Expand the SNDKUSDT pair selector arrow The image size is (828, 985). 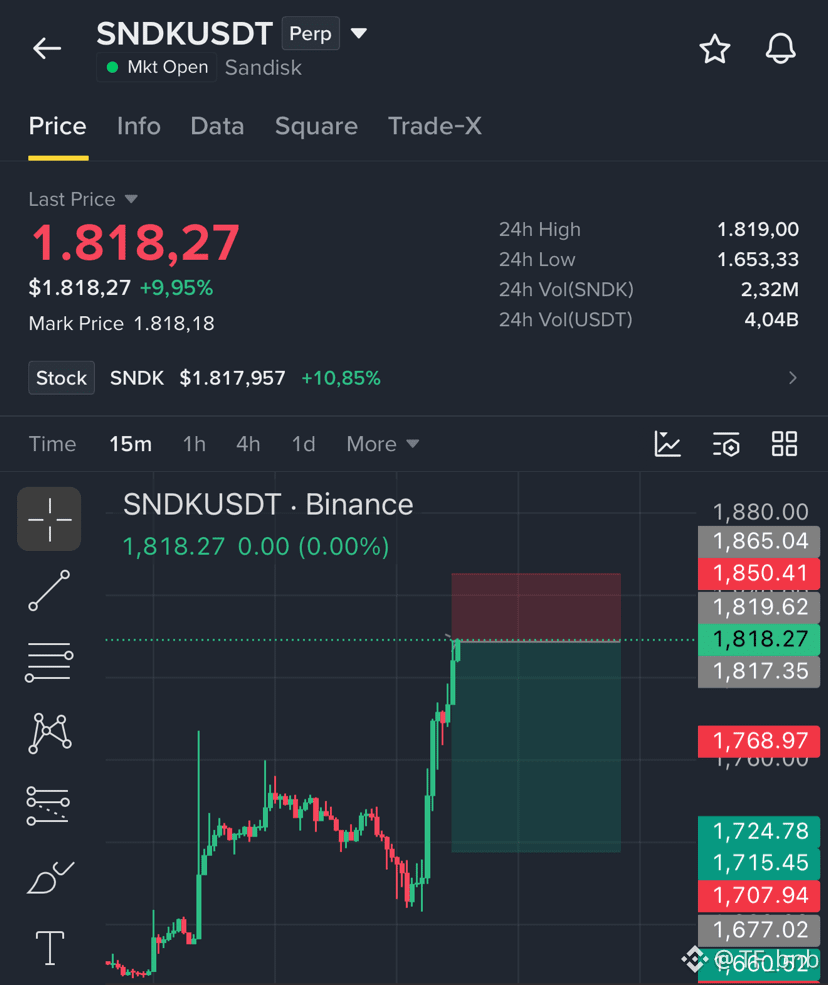tap(359, 33)
